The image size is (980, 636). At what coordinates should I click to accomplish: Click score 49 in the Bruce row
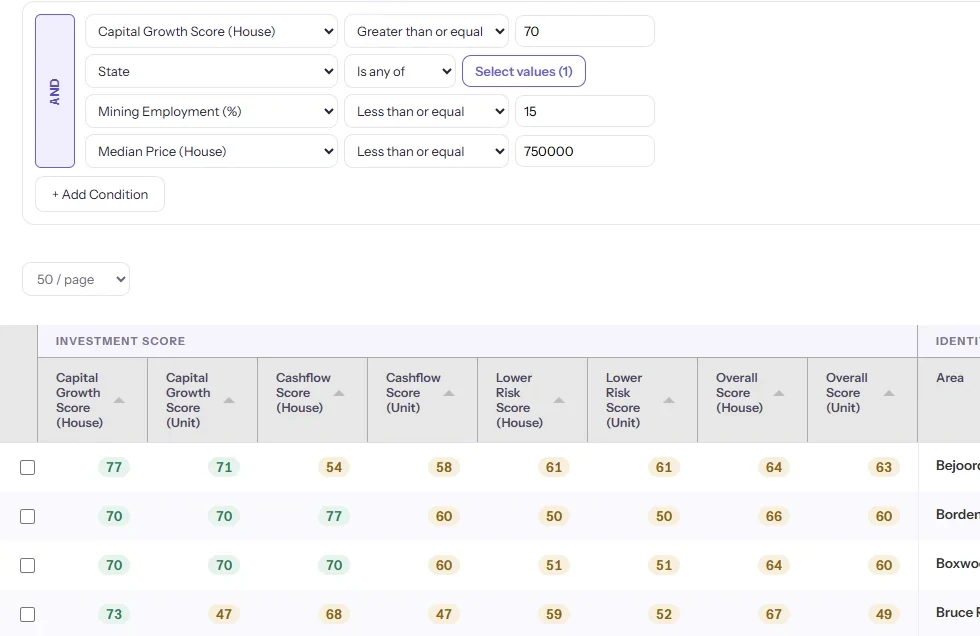(x=884, y=614)
